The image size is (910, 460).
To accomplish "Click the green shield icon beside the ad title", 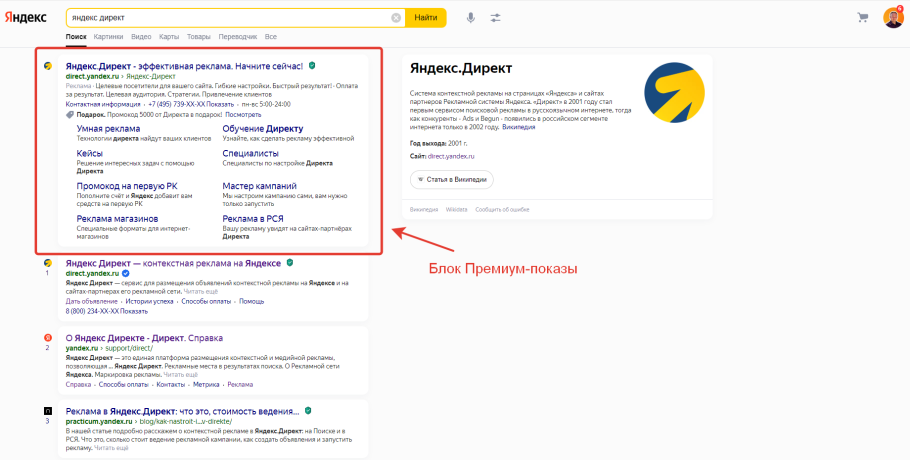I will (x=313, y=66).
